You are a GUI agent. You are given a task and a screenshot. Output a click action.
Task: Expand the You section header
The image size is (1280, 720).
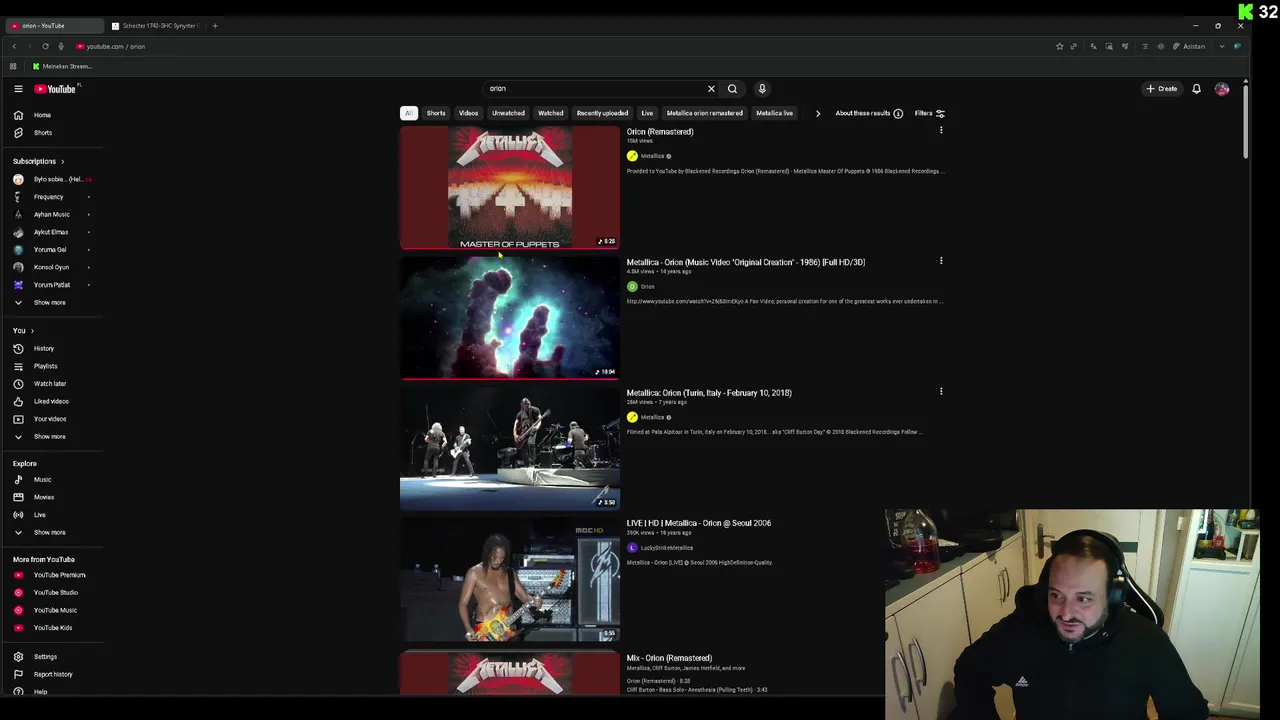tap(23, 331)
